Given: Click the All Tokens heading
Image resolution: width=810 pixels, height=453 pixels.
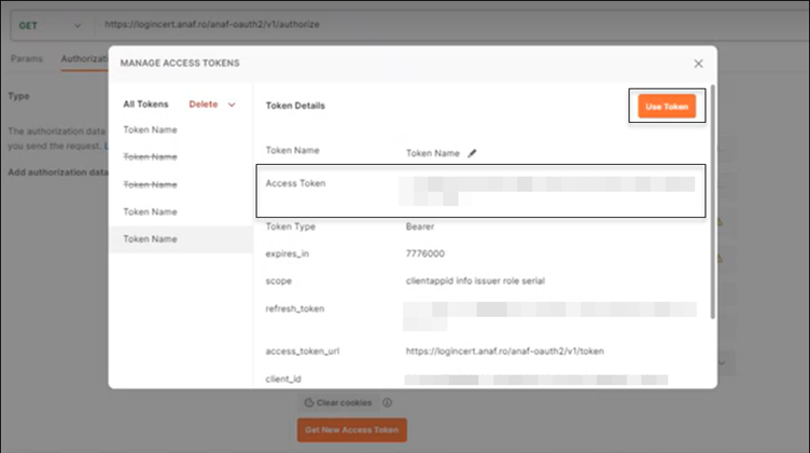Looking at the screenshot, I should pos(146,104).
